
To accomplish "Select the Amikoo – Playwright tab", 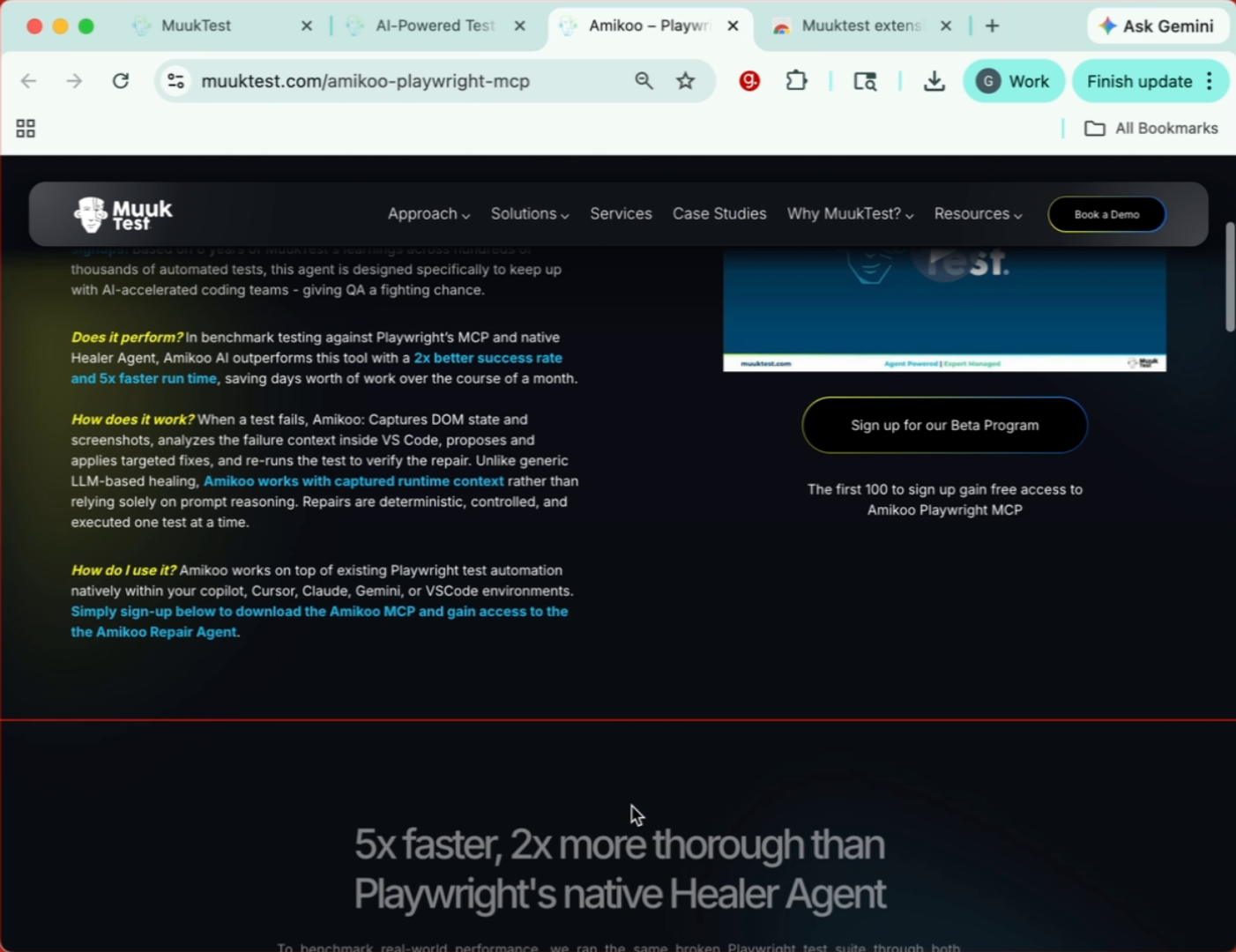I will click(649, 26).
